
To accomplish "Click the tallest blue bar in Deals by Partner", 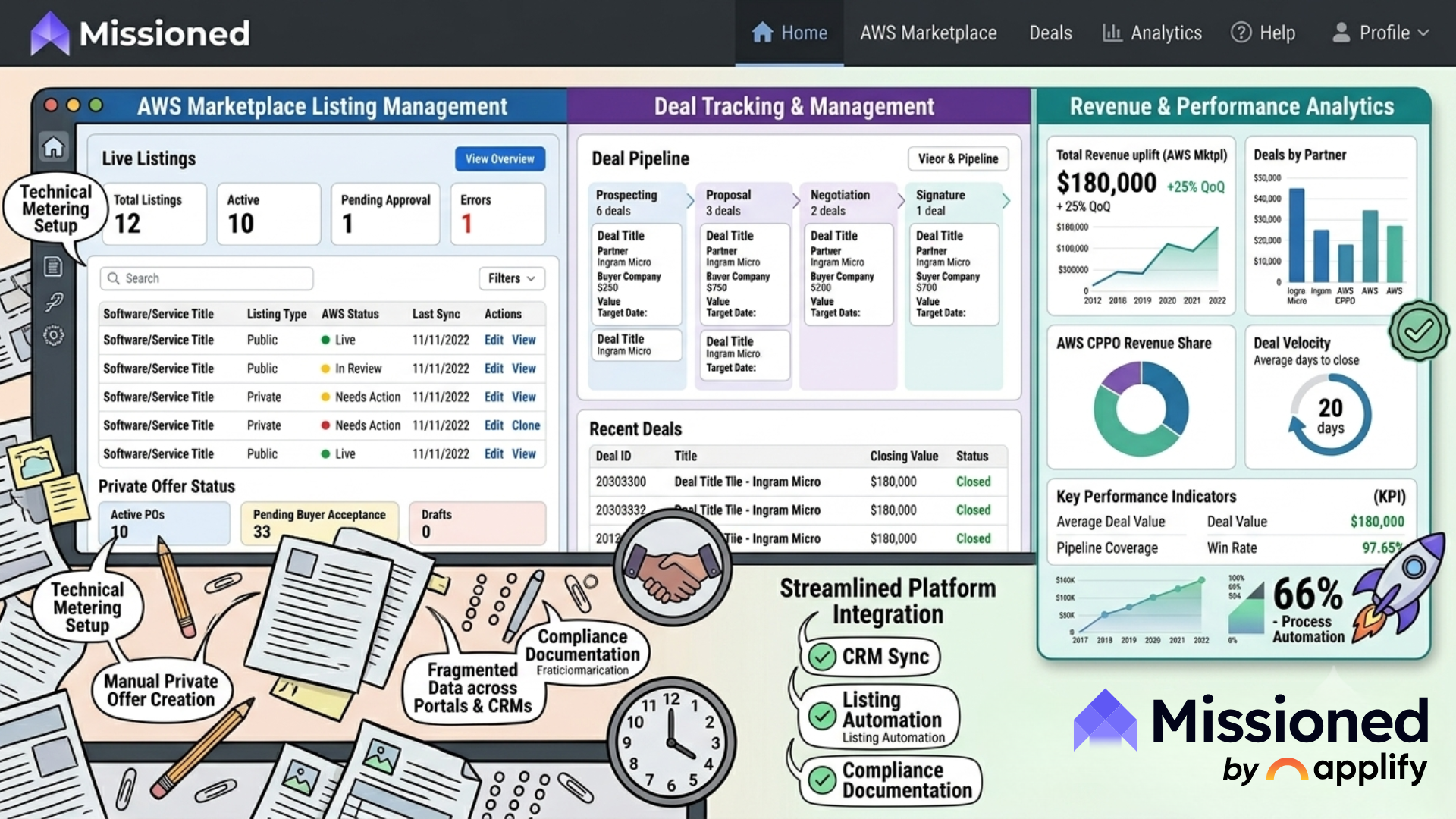I will tap(1297, 235).
